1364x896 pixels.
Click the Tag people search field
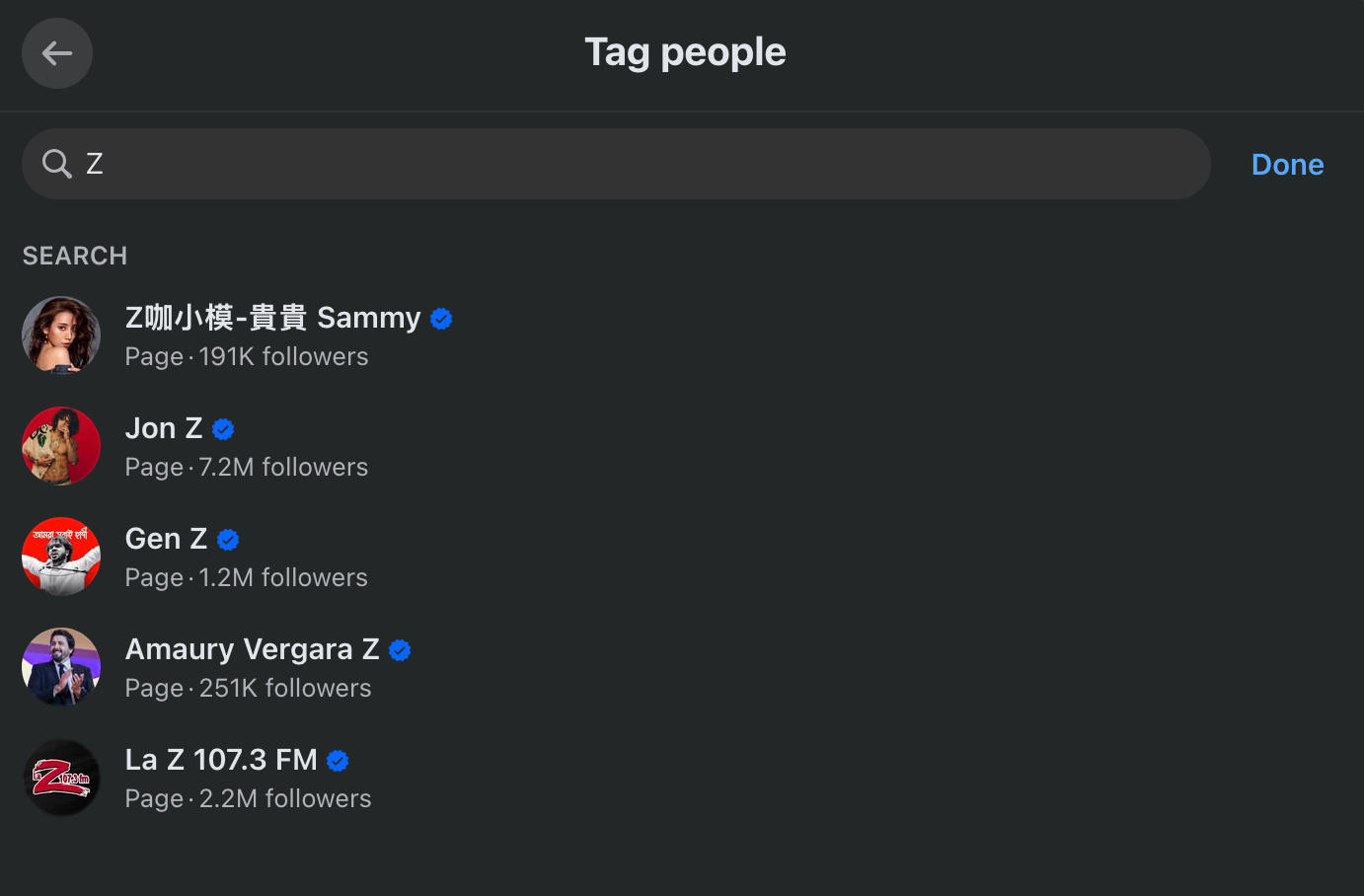coord(632,164)
